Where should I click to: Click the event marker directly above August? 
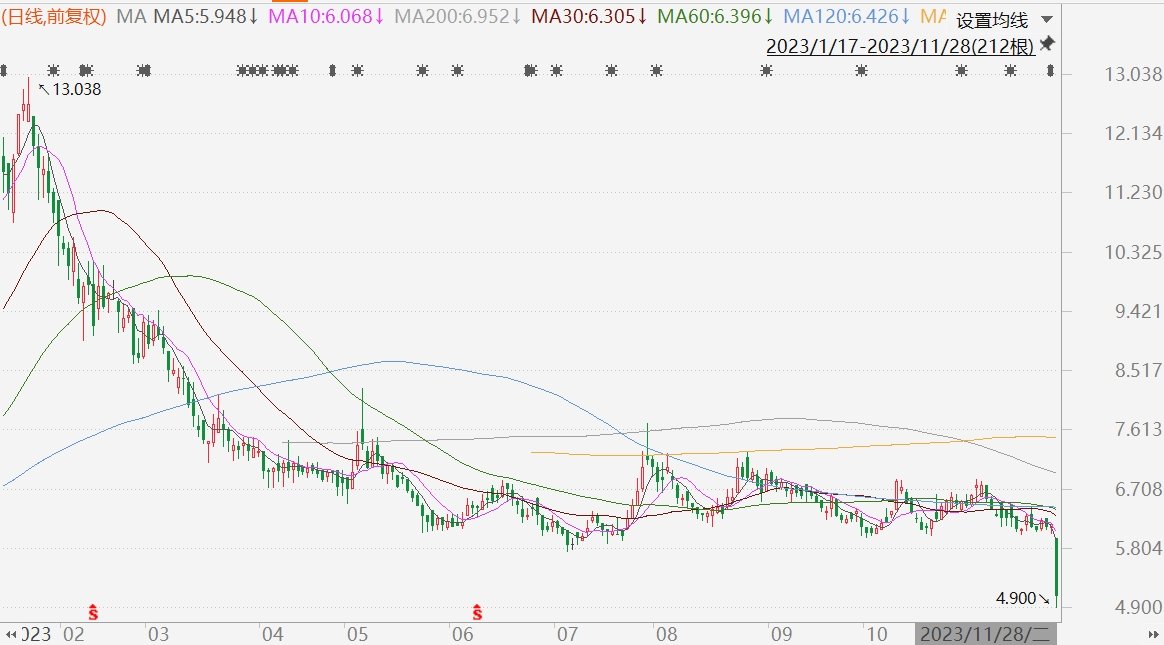pos(657,70)
